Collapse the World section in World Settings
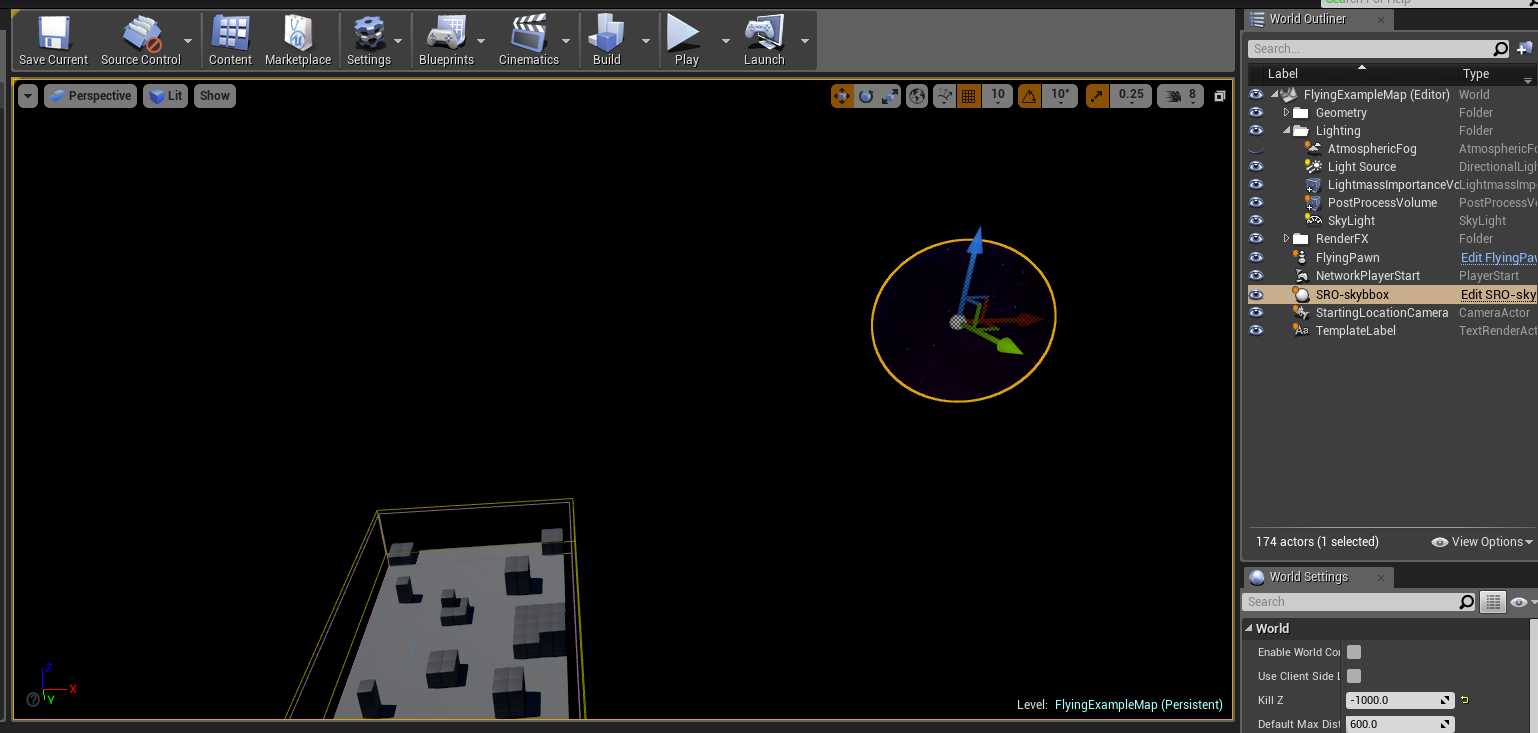This screenshot has height=733, width=1538. coord(1249,628)
